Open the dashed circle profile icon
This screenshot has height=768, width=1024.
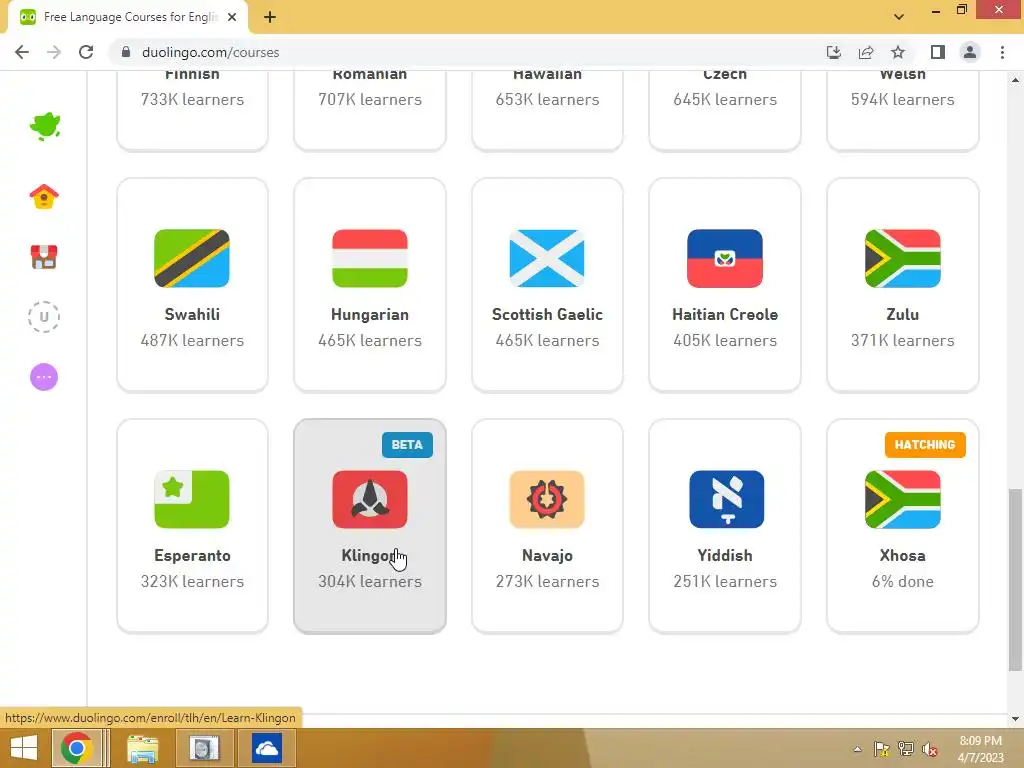(x=44, y=317)
